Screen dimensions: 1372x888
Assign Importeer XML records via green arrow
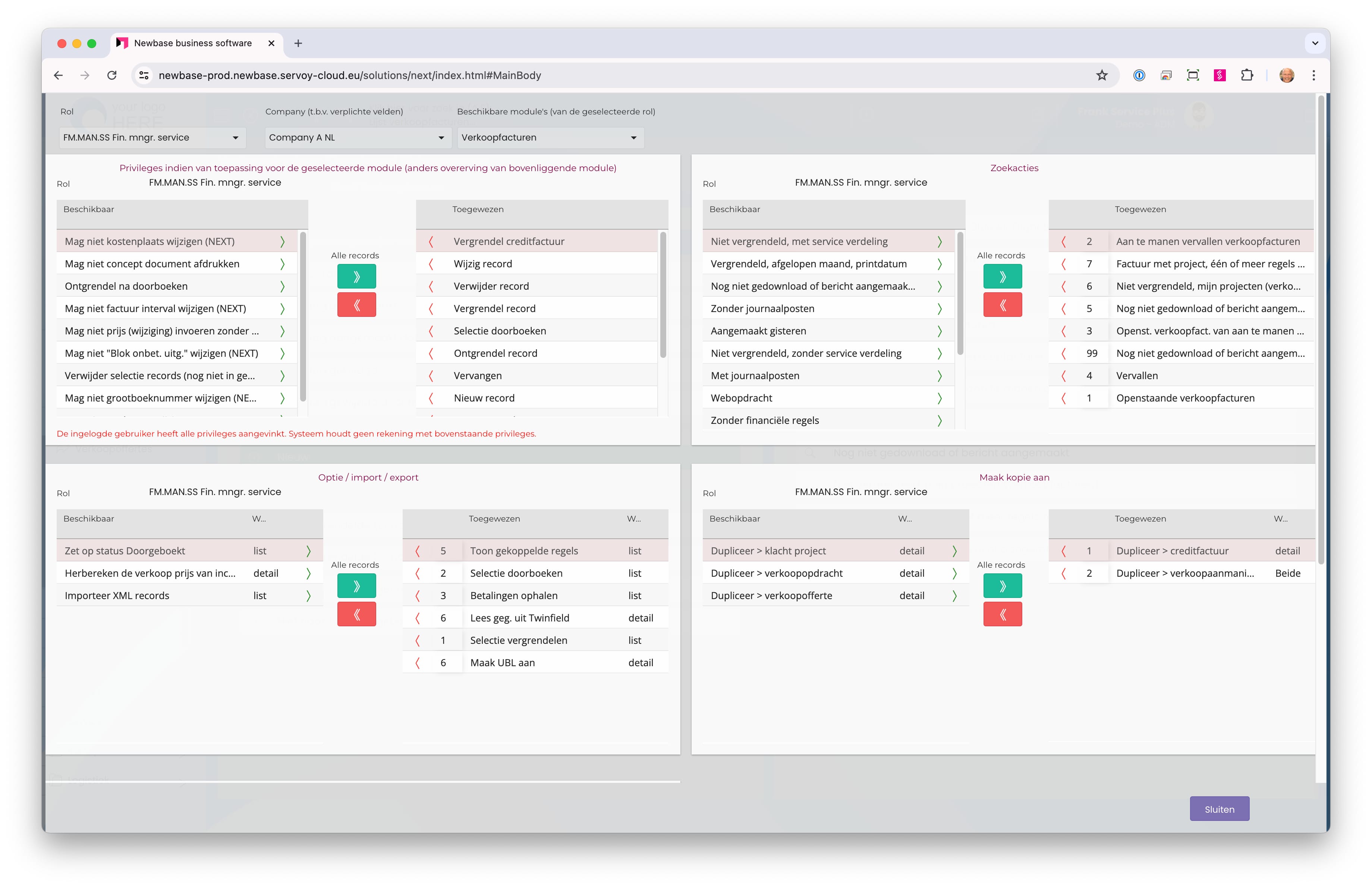pos(308,596)
